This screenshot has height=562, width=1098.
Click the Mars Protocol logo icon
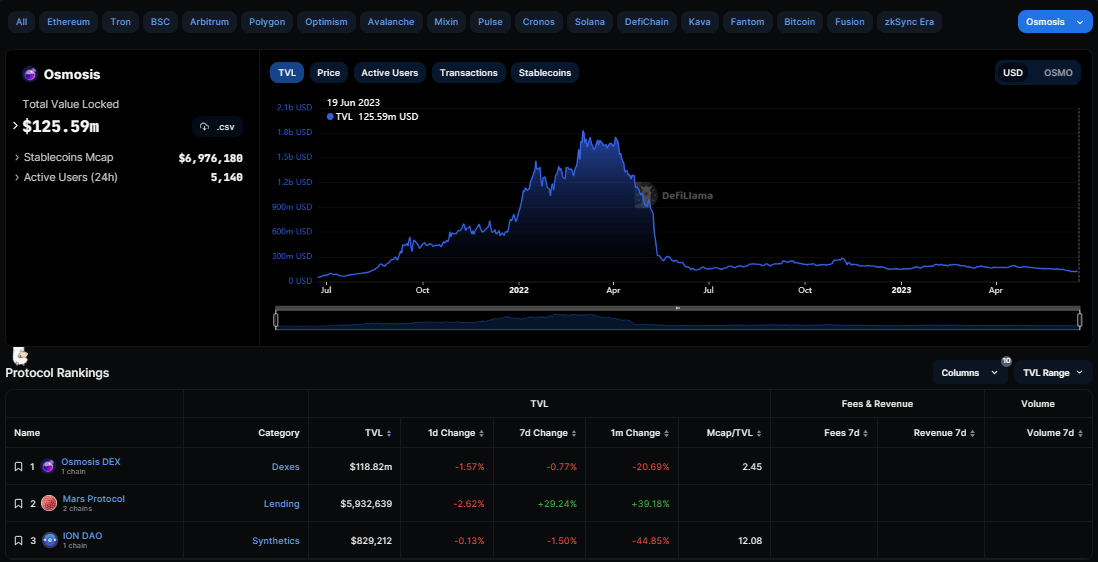pyautogui.click(x=48, y=503)
